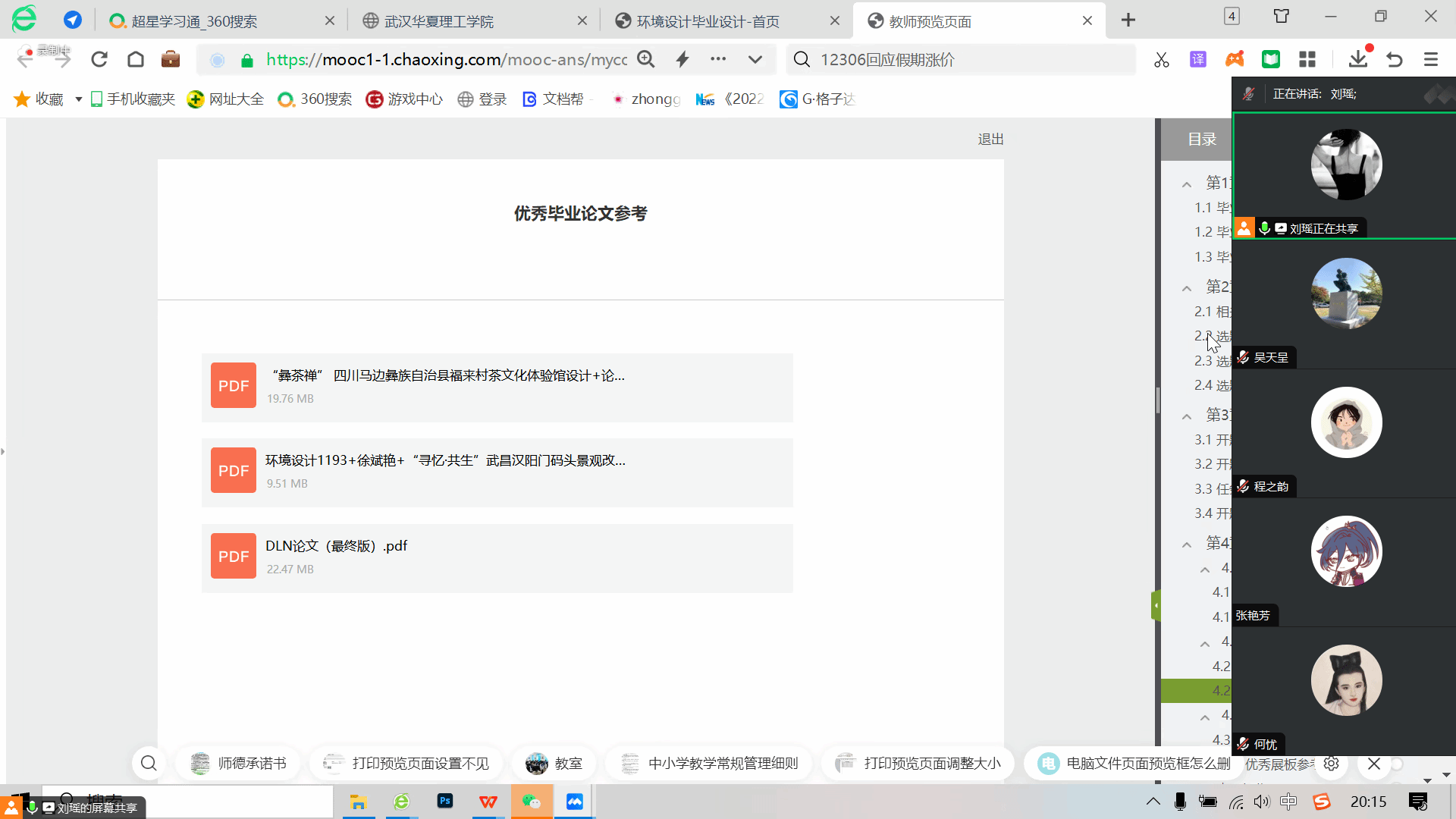
Task: Open the extensions grid icon
Action: click(x=1307, y=59)
